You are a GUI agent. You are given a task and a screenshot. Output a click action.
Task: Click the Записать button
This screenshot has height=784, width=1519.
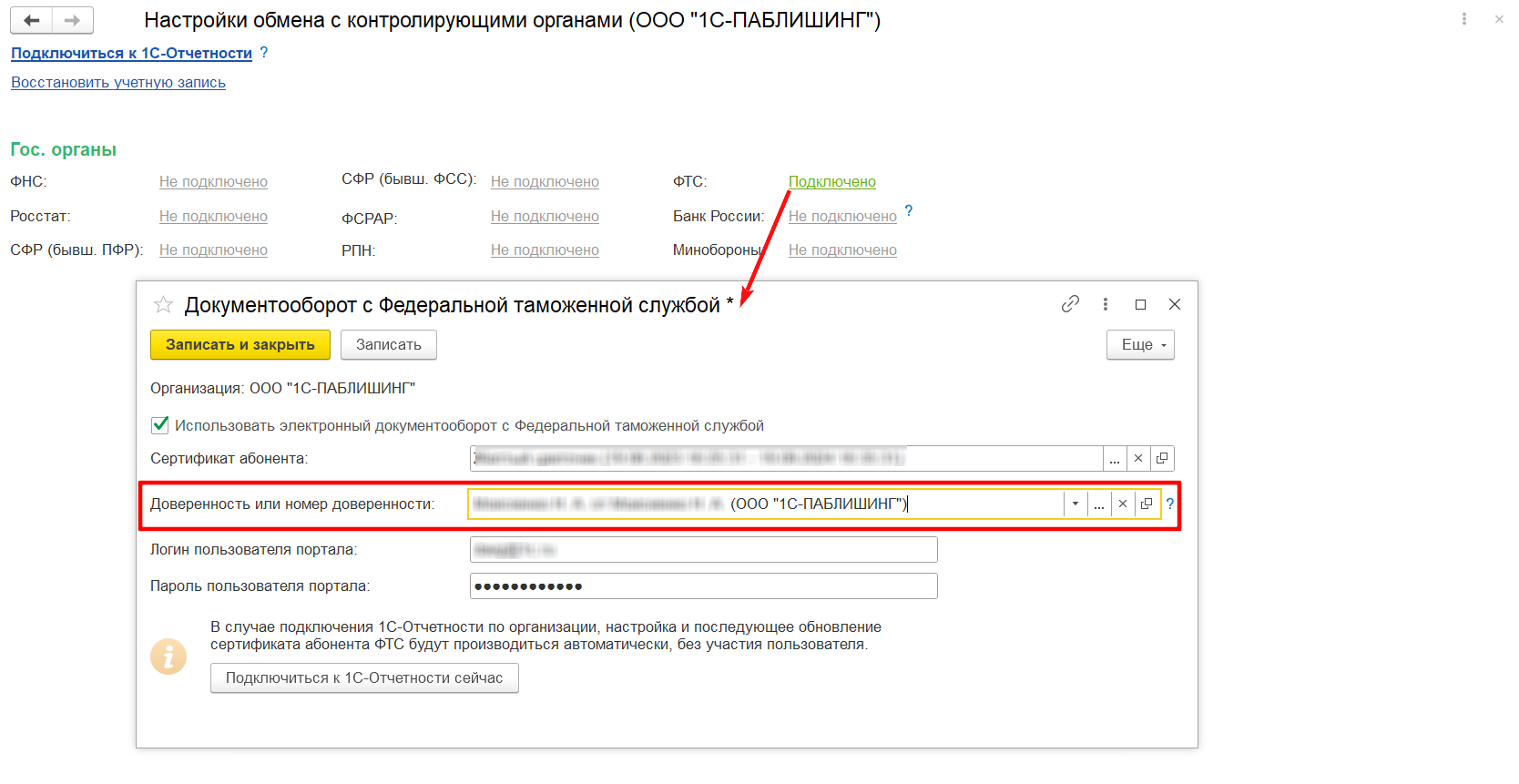389,345
